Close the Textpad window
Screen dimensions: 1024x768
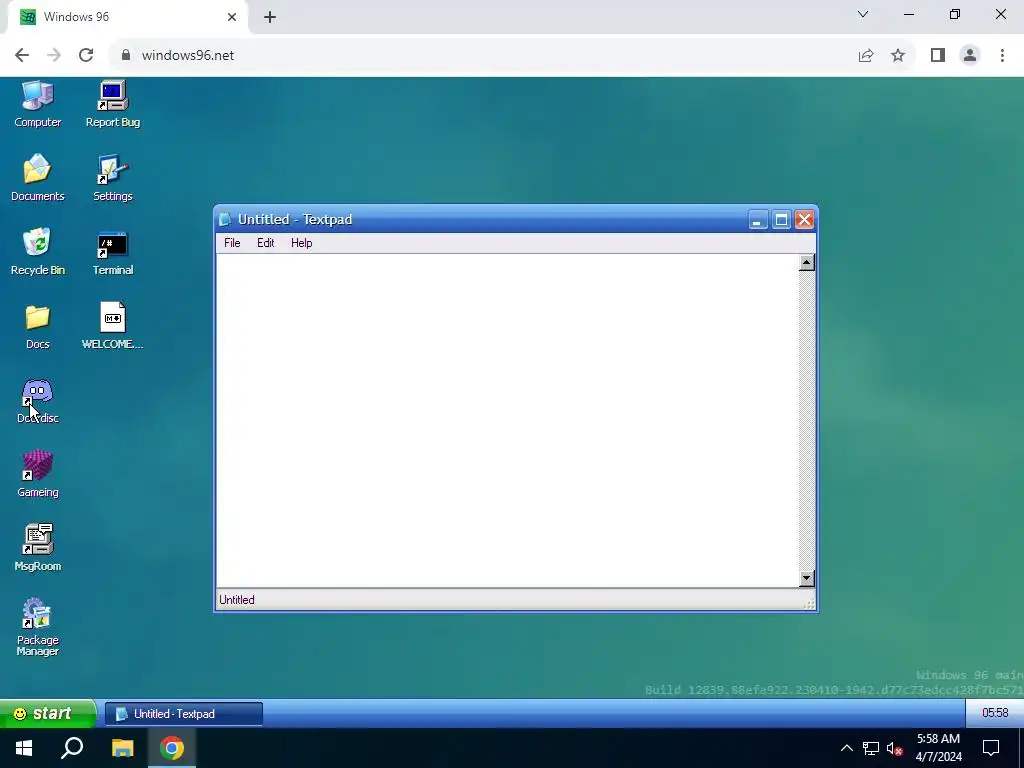click(805, 220)
